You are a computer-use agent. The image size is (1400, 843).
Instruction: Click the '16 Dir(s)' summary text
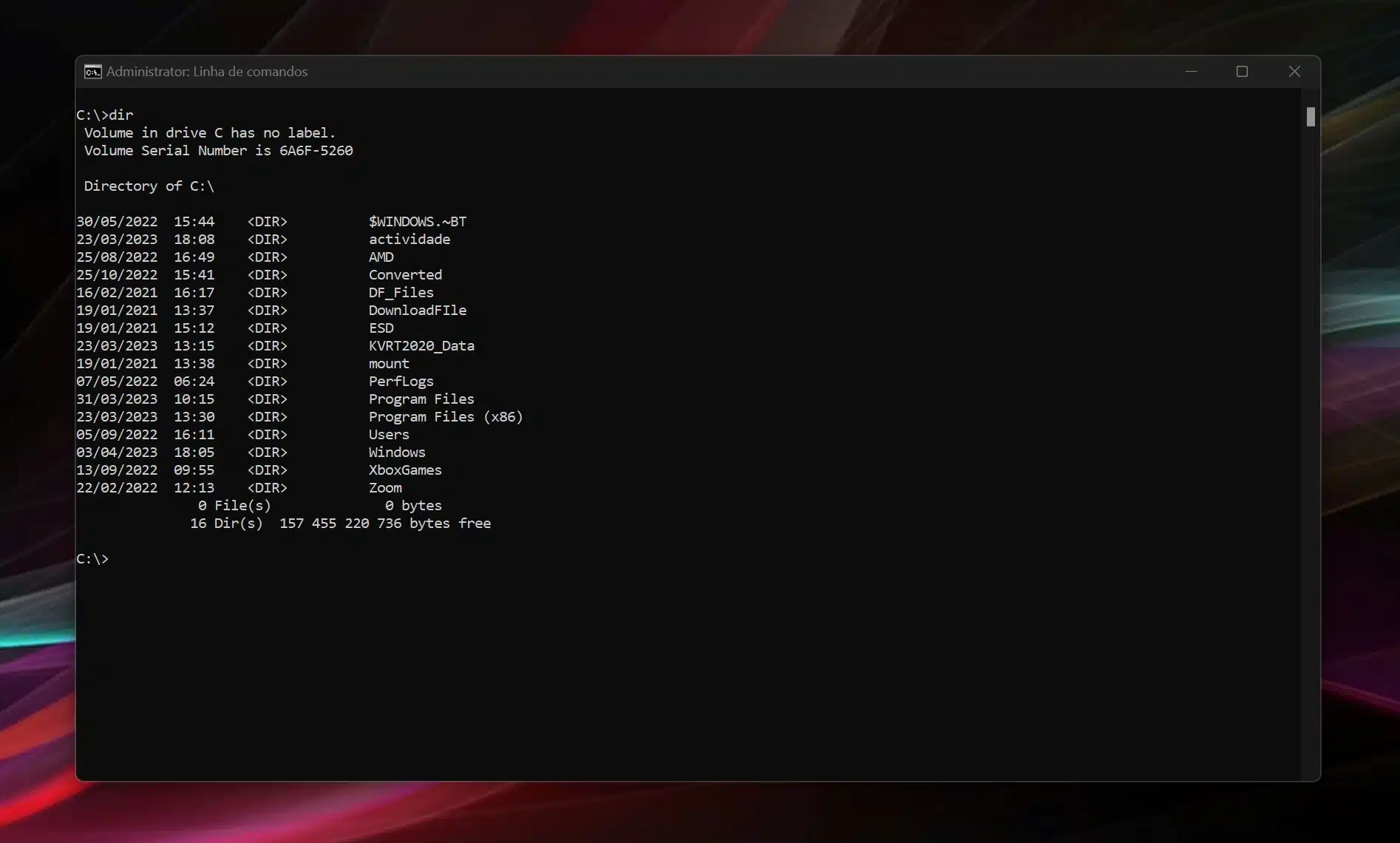coord(226,523)
